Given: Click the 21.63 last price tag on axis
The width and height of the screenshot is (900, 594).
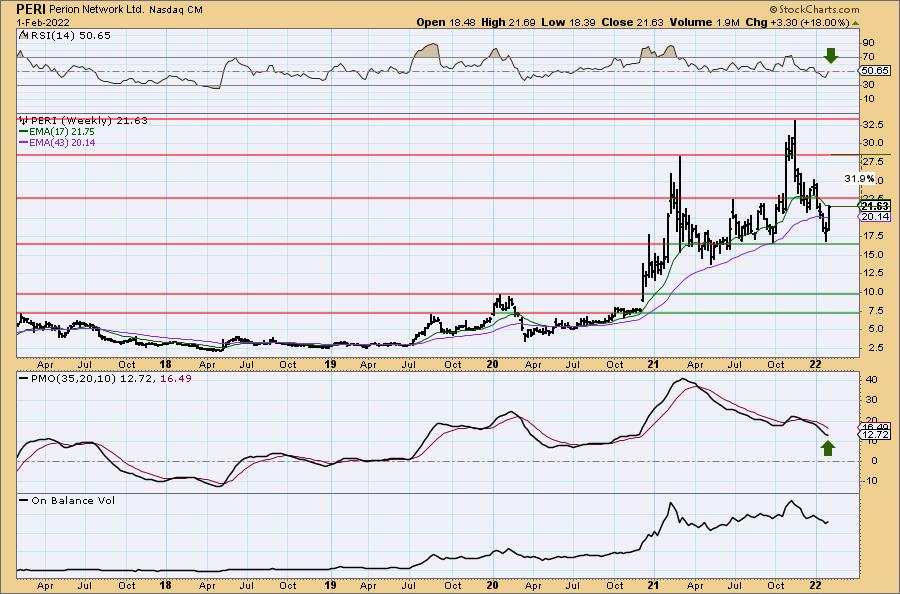Looking at the screenshot, I should pos(876,206).
